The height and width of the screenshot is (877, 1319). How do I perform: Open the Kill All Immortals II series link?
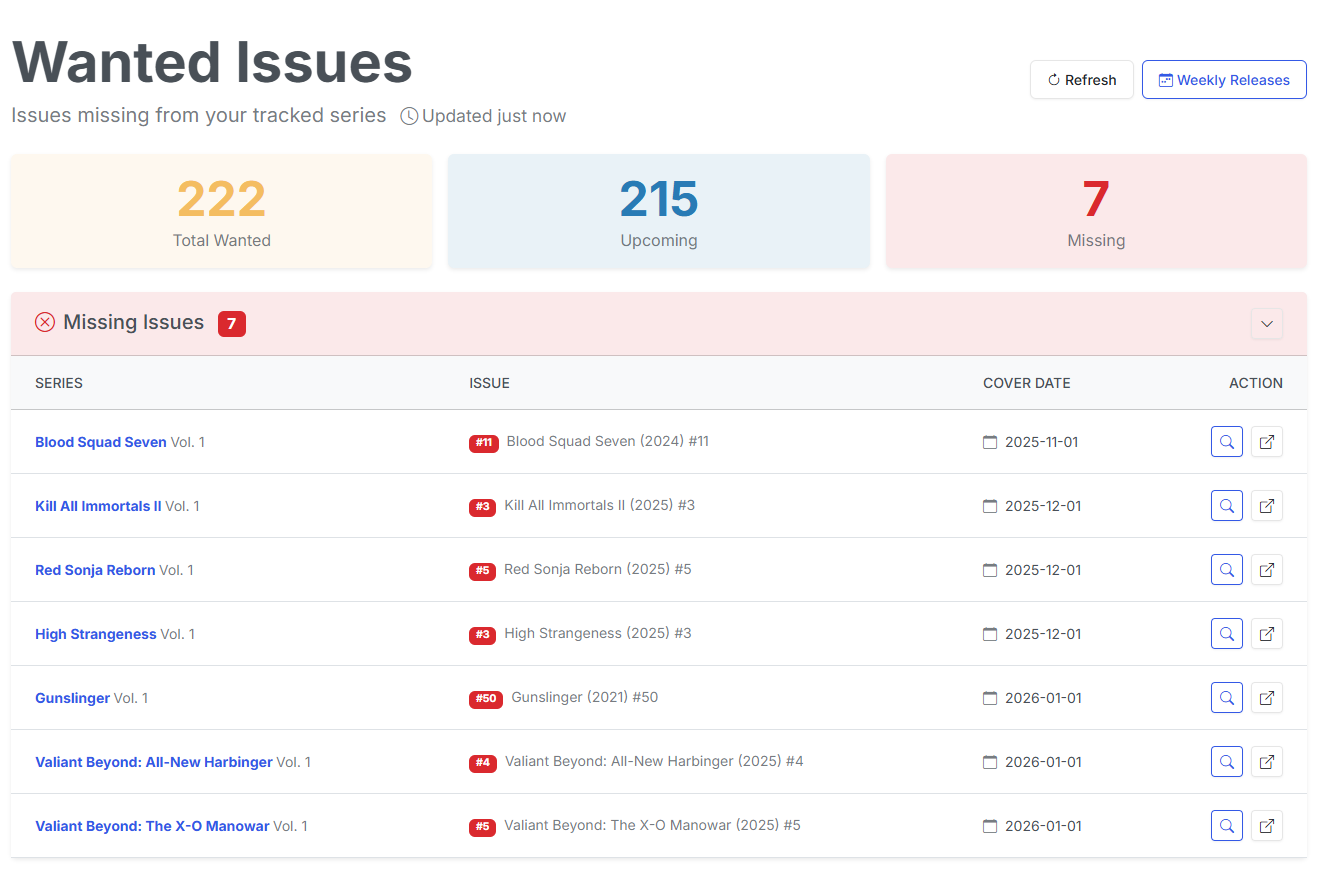tap(98, 506)
